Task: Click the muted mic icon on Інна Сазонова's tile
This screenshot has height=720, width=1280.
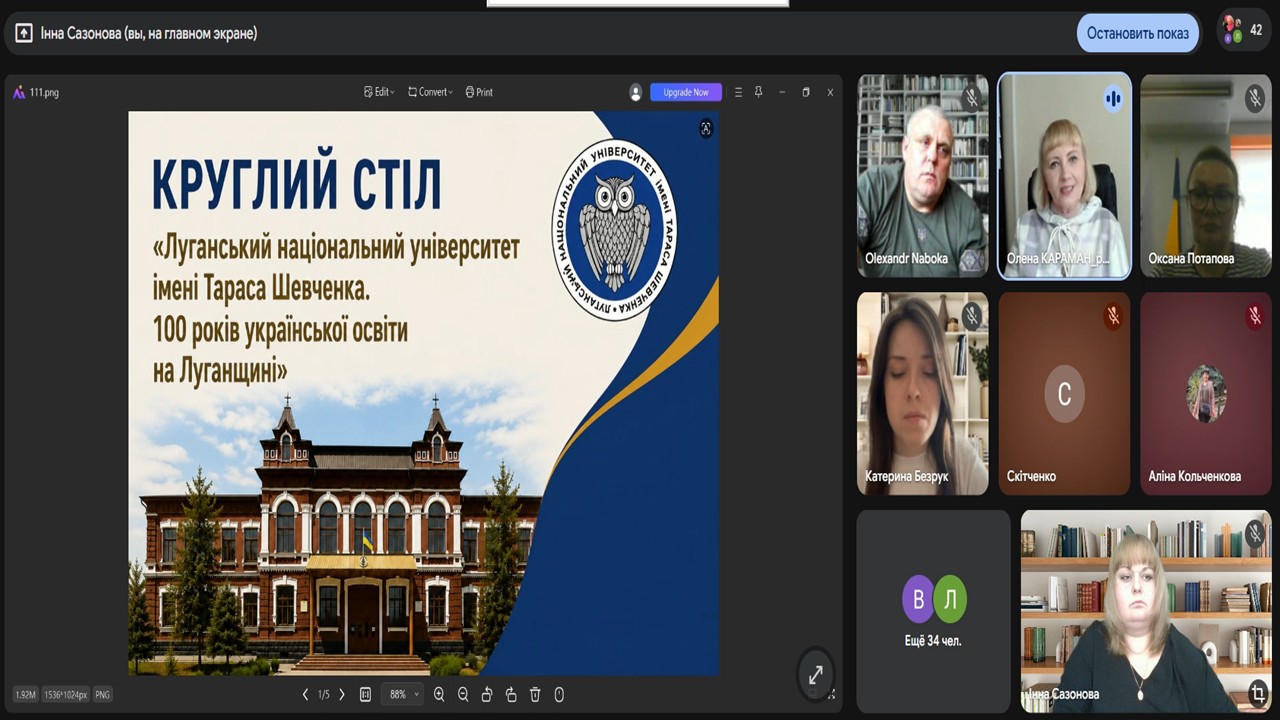Action: pyautogui.click(x=1255, y=534)
